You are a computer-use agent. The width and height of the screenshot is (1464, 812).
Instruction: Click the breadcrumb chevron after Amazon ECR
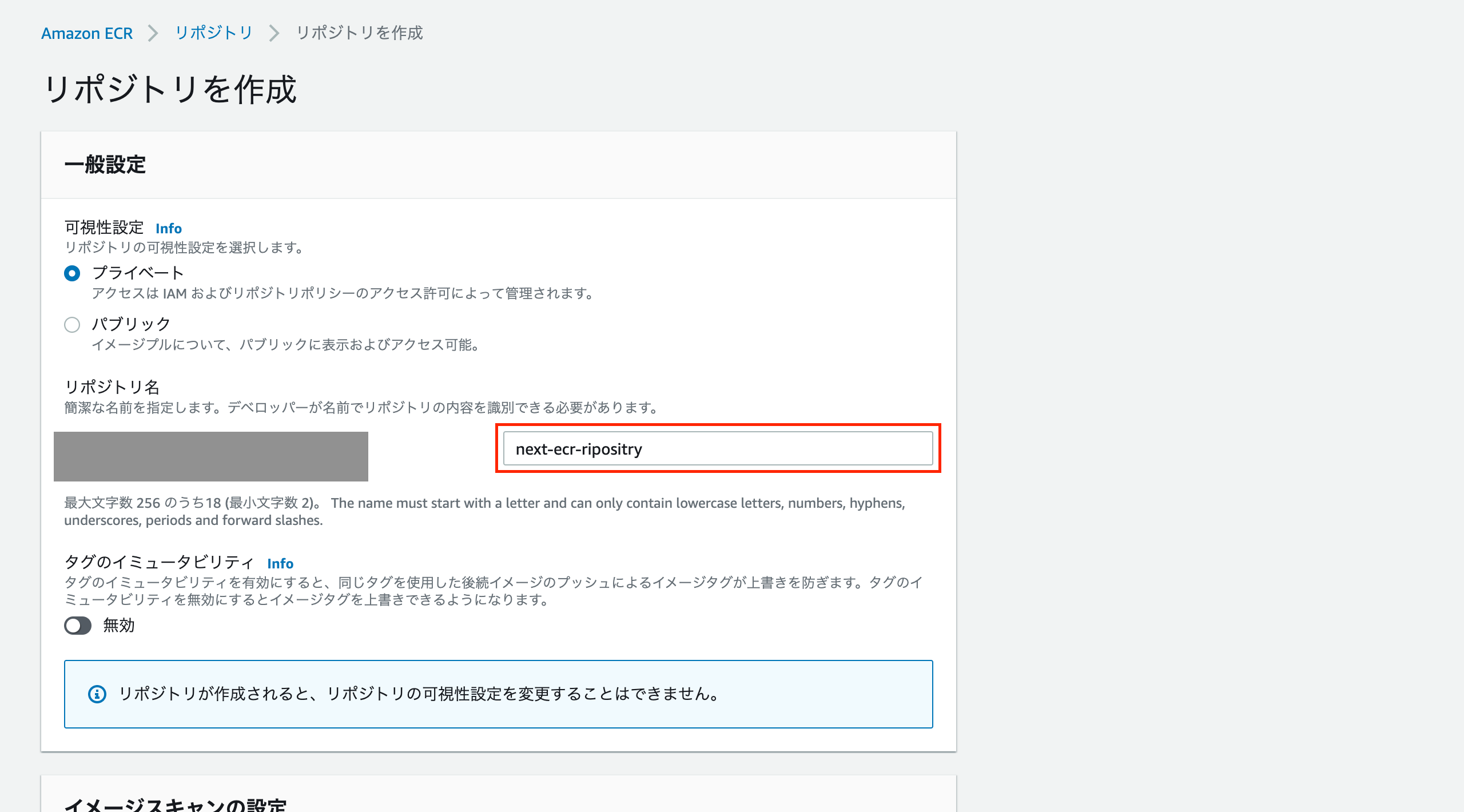(x=153, y=33)
